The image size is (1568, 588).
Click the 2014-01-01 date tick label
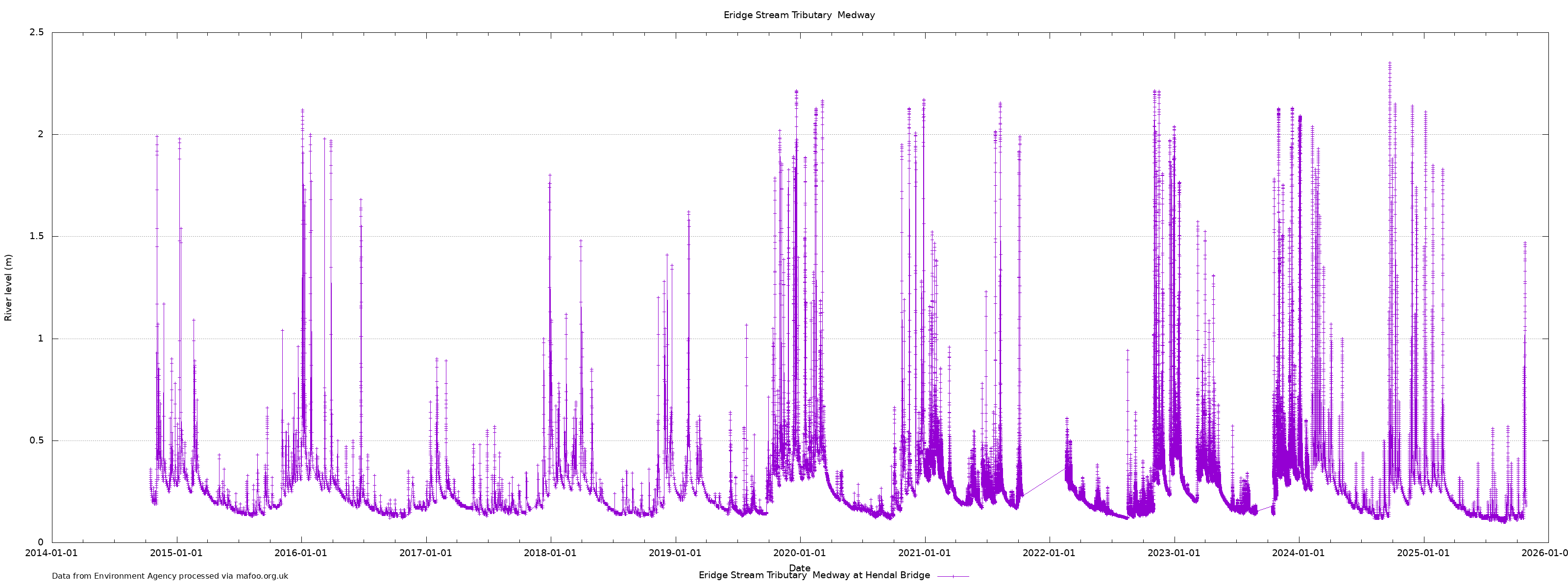(51, 553)
